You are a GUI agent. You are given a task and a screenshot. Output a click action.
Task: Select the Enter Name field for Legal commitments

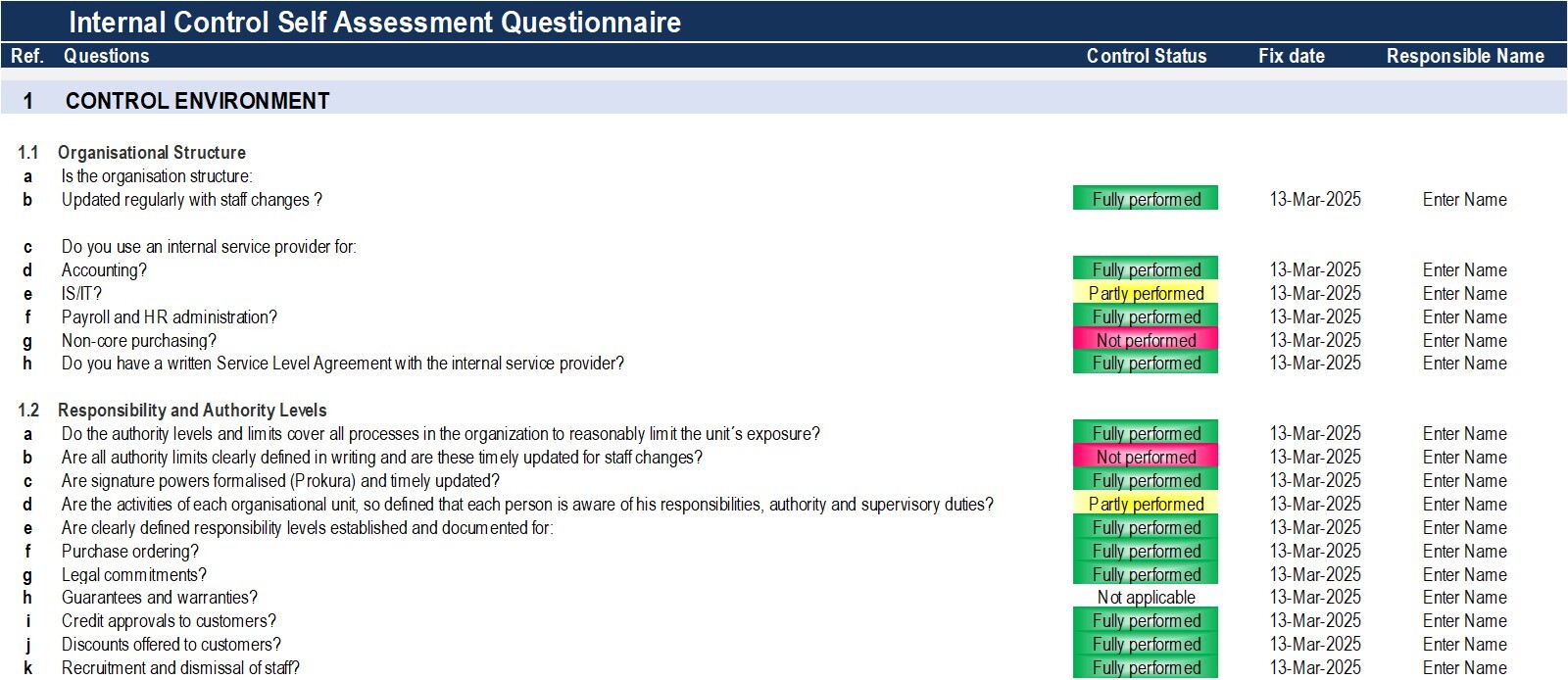coord(1464,574)
